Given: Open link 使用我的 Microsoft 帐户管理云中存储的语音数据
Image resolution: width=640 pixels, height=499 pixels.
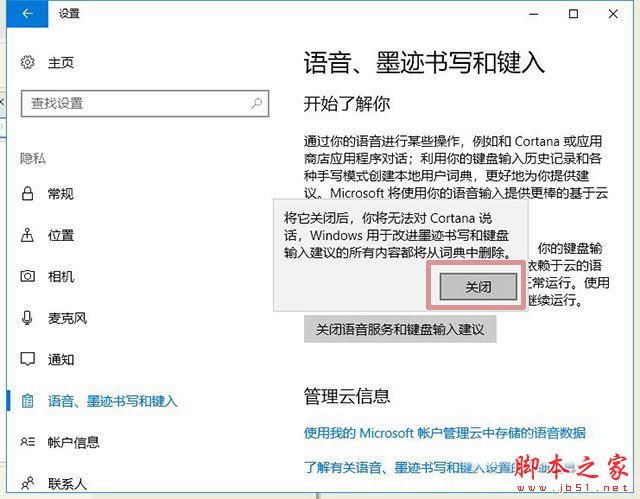Looking at the screenshot, I should 445,432.
